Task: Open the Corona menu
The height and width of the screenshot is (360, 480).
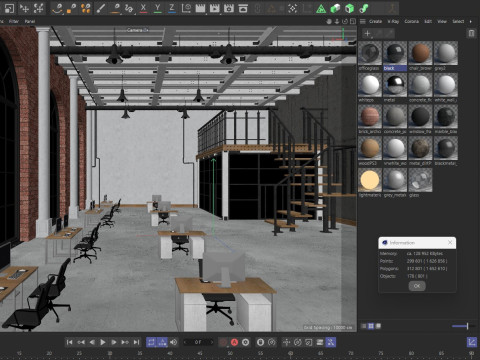Action: coord(412,21)
